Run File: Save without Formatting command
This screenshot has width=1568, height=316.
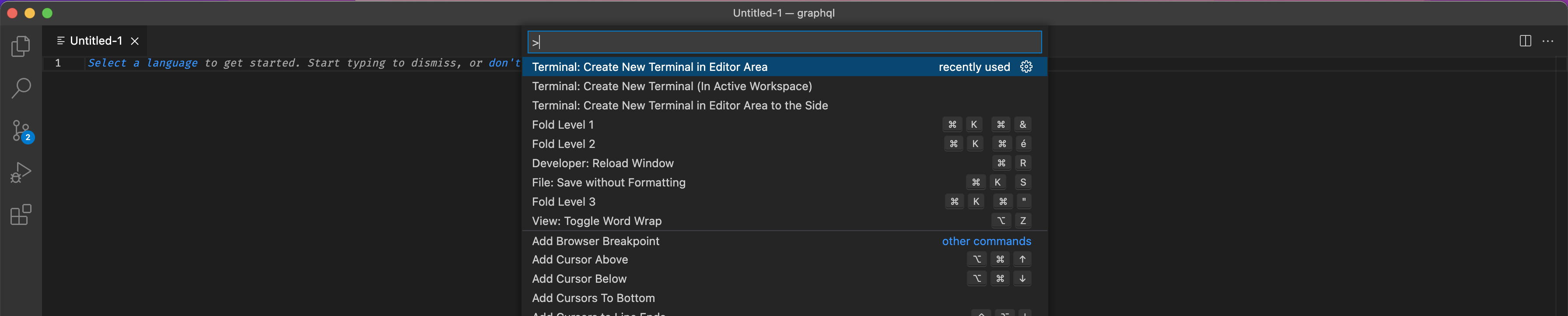point(608,182)
